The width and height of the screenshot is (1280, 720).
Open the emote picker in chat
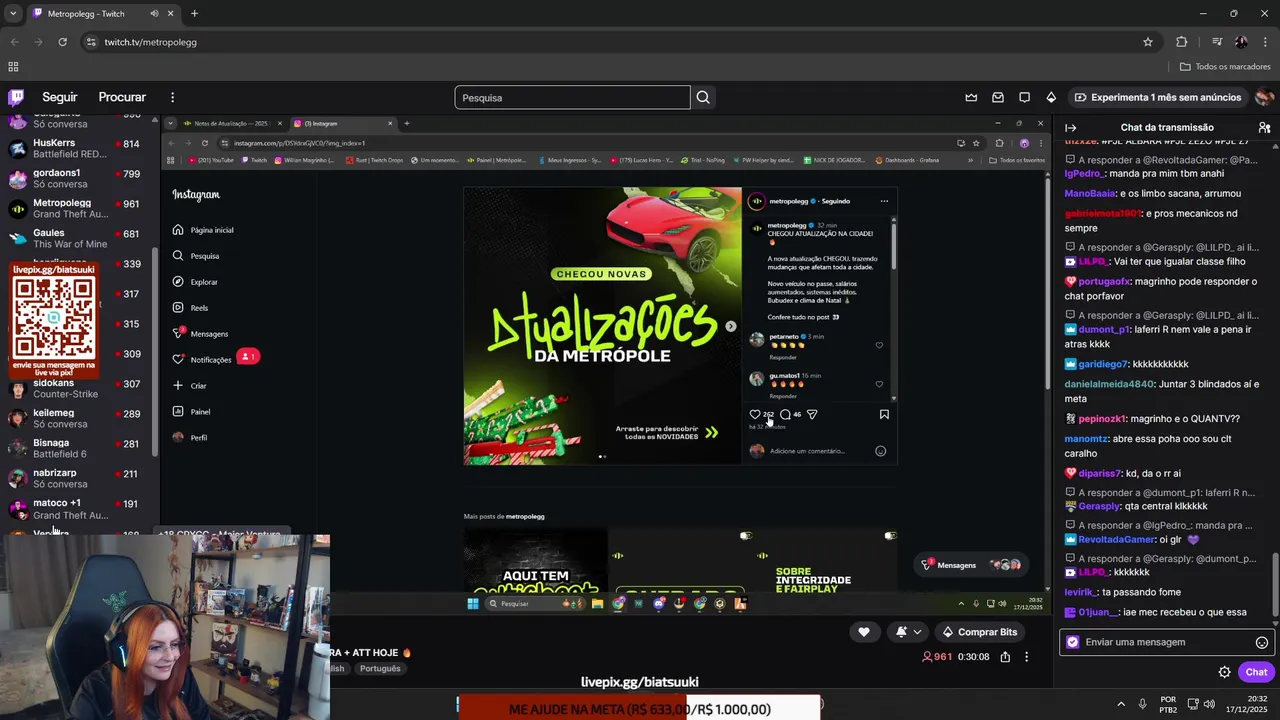click(1262, 643)
